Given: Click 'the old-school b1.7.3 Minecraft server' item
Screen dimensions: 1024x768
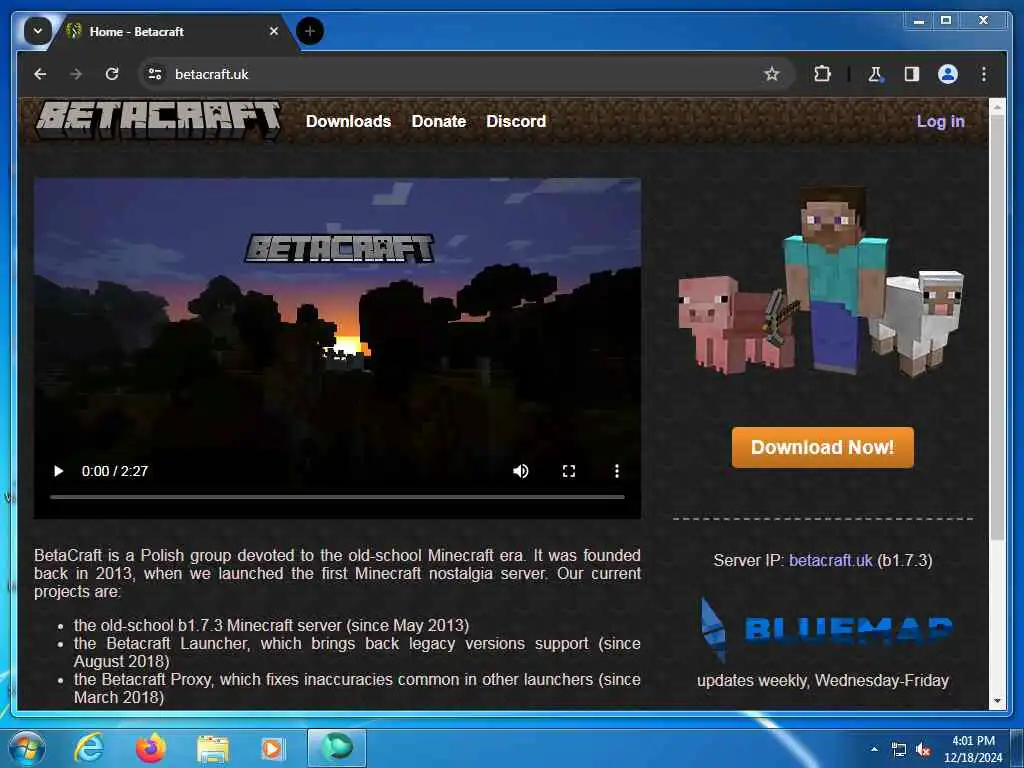Looking at the screenshot, I should click(271, 626).
